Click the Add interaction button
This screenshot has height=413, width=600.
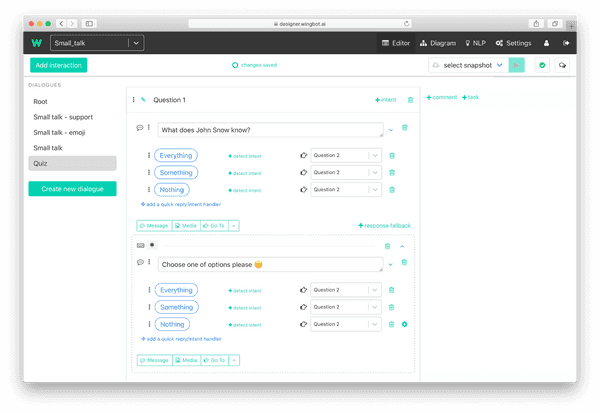(59, 65)
